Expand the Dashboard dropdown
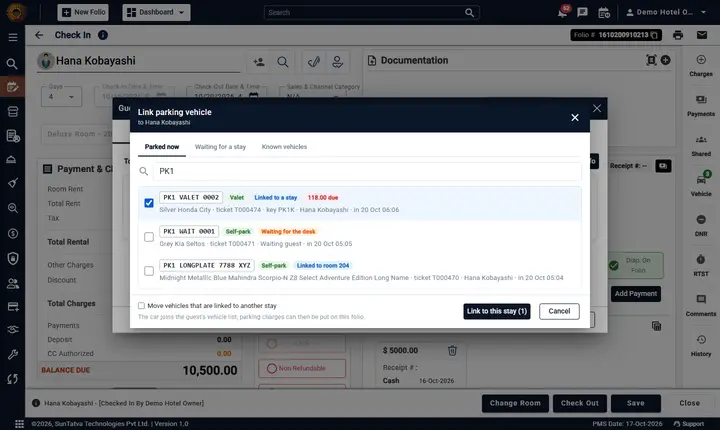Screen dimensions: 720x430 [x=156, y=12]
